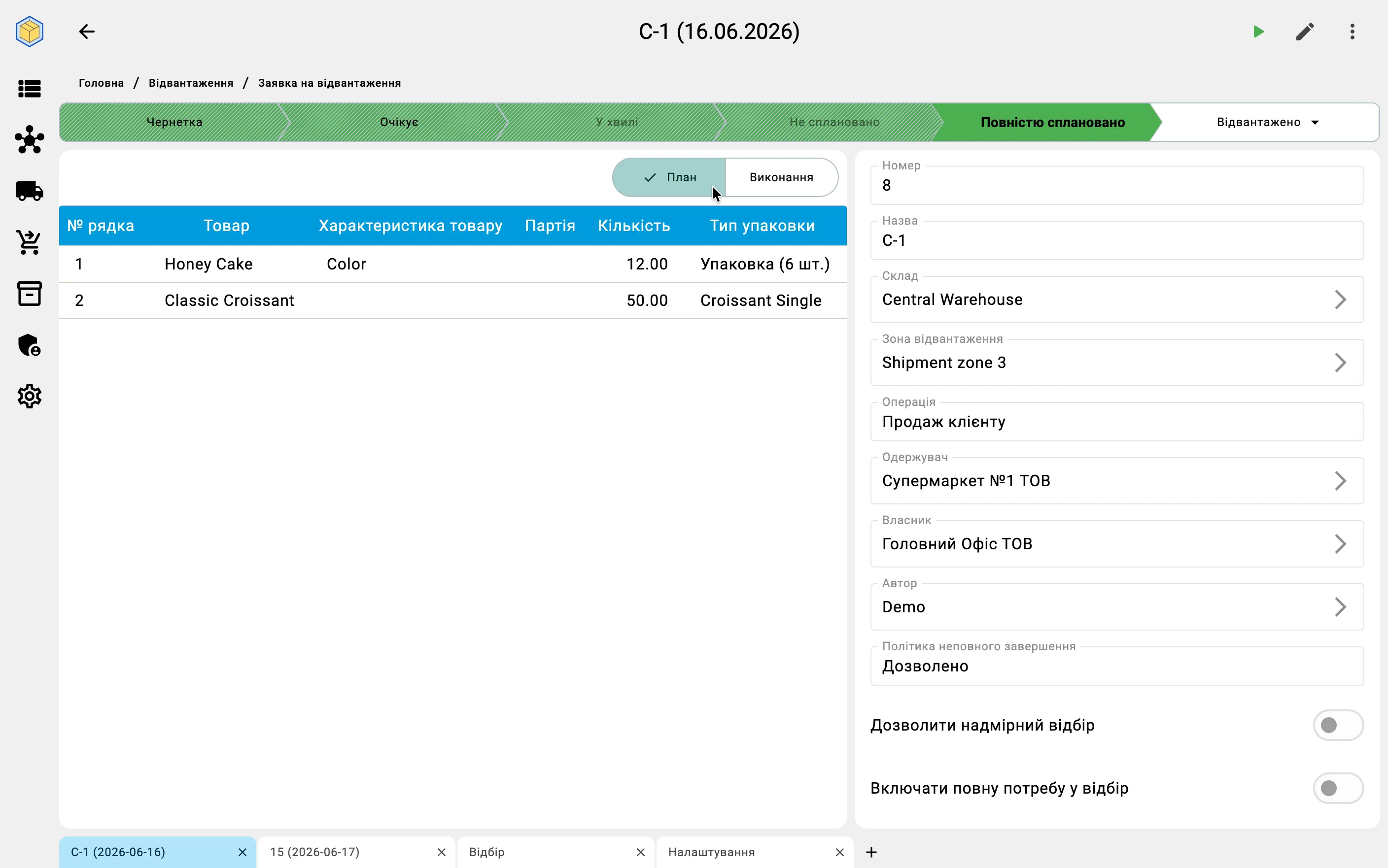The width and height of the screenshot is (1388, 868).
Task: Select the Classic Croissant table row
Action: tap(452, 301)
